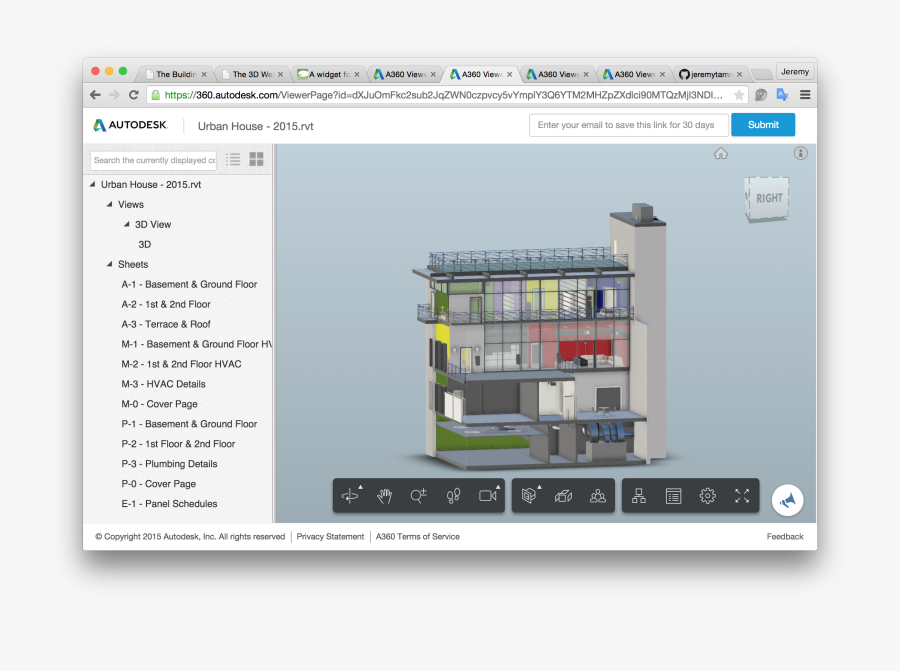Activate the Pan hand tool
Screen dimensions: 900x671
click(384, 495)
